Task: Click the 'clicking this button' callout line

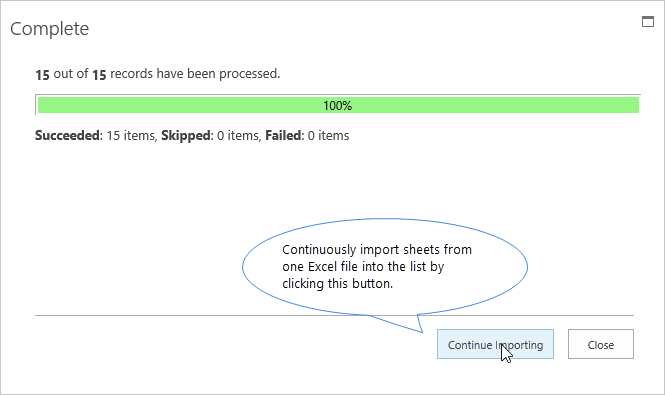Action: [x=338, y=283]
